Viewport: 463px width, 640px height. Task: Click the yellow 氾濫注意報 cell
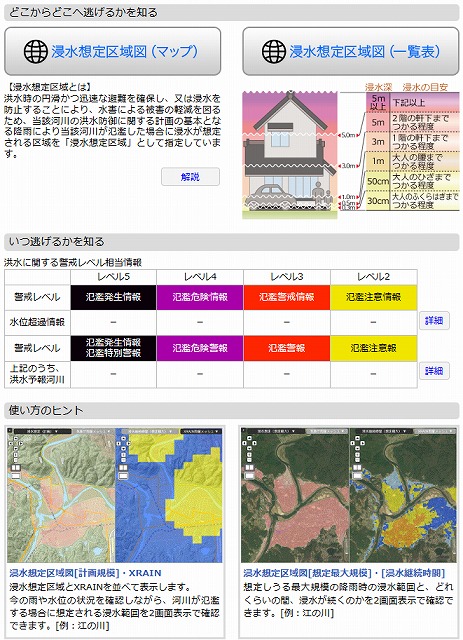(x=374, y=348)
